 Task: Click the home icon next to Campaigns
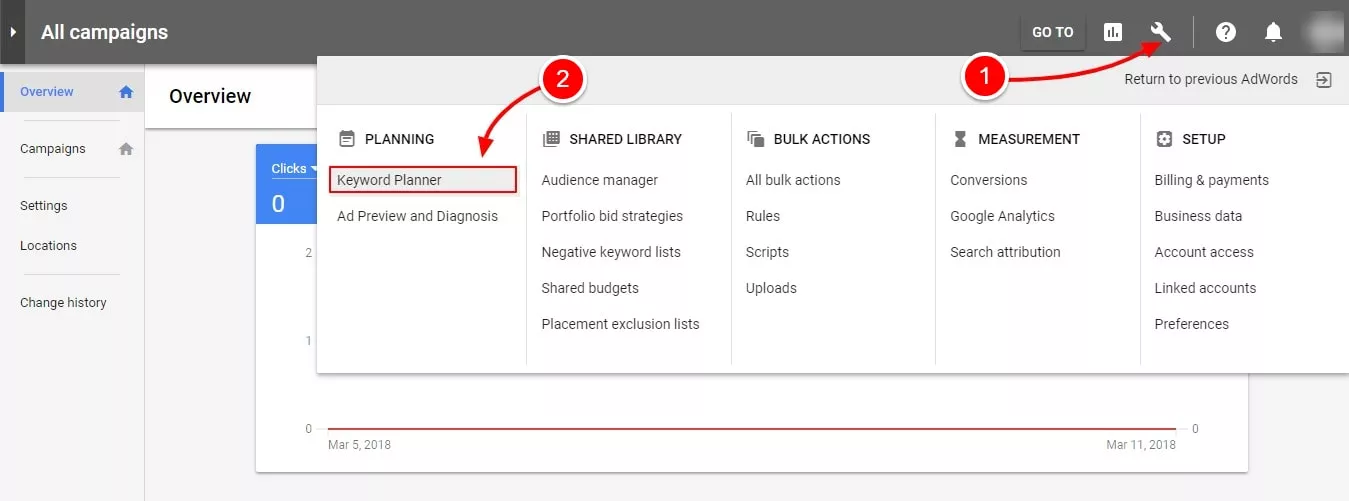point(126,149)
